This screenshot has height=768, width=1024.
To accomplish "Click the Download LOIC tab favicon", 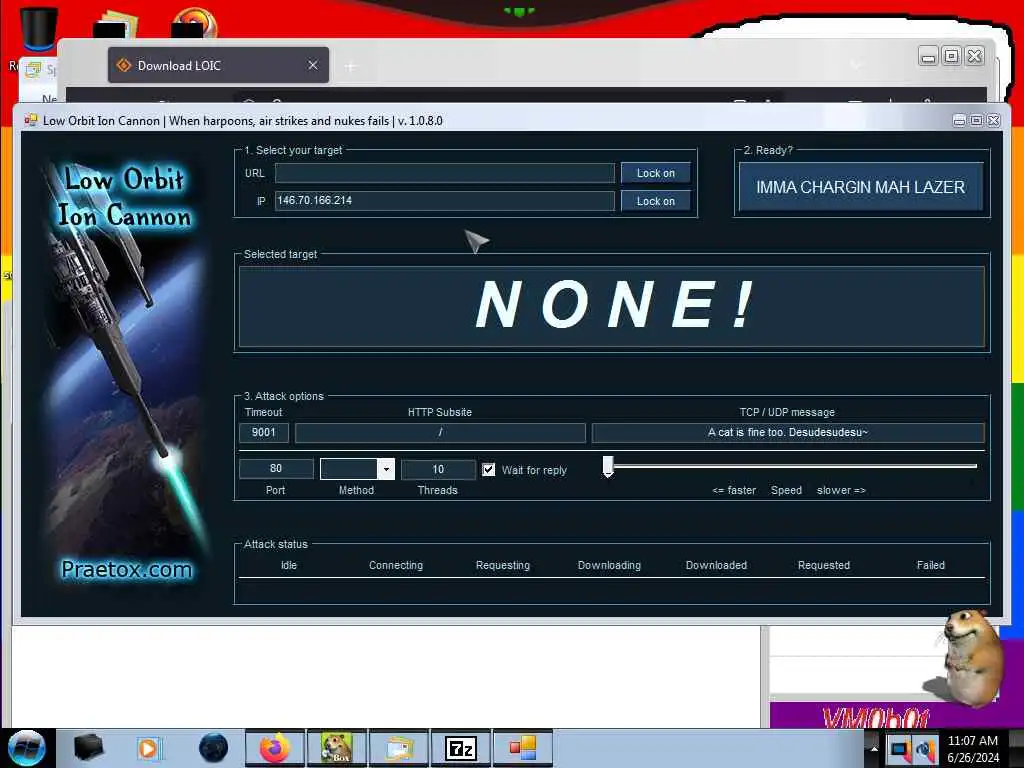I will [123, 65].
